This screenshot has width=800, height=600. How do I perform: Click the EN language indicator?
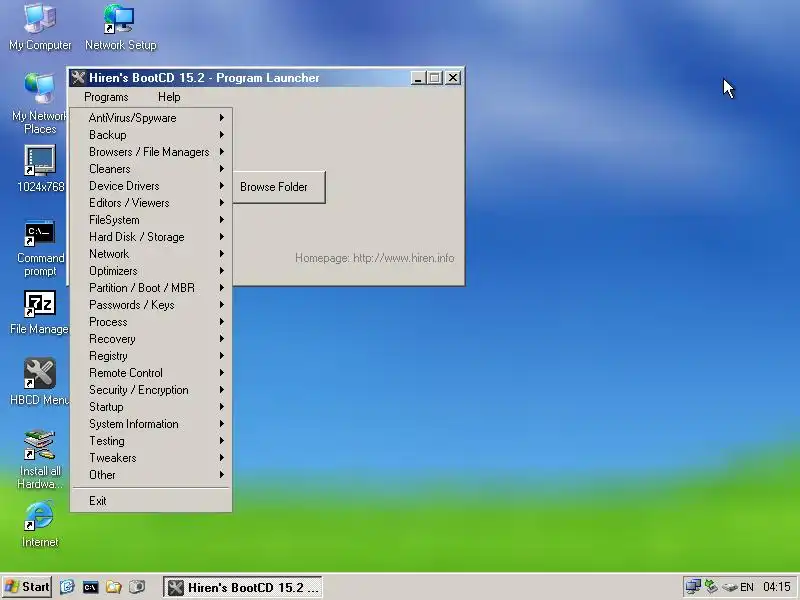tap(747, 587)
